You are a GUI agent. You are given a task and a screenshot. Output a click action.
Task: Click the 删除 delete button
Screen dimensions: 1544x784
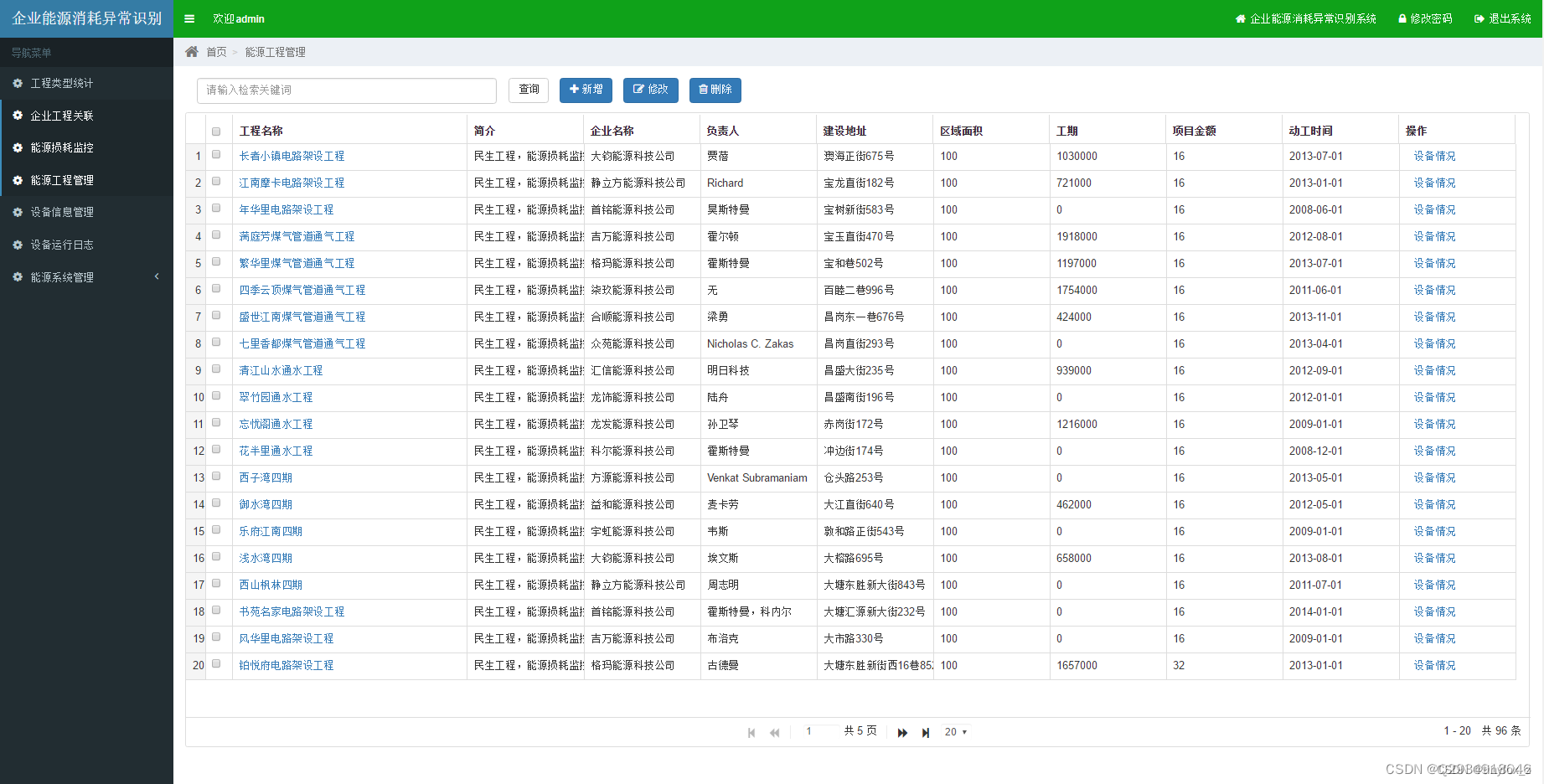[715, 90]
